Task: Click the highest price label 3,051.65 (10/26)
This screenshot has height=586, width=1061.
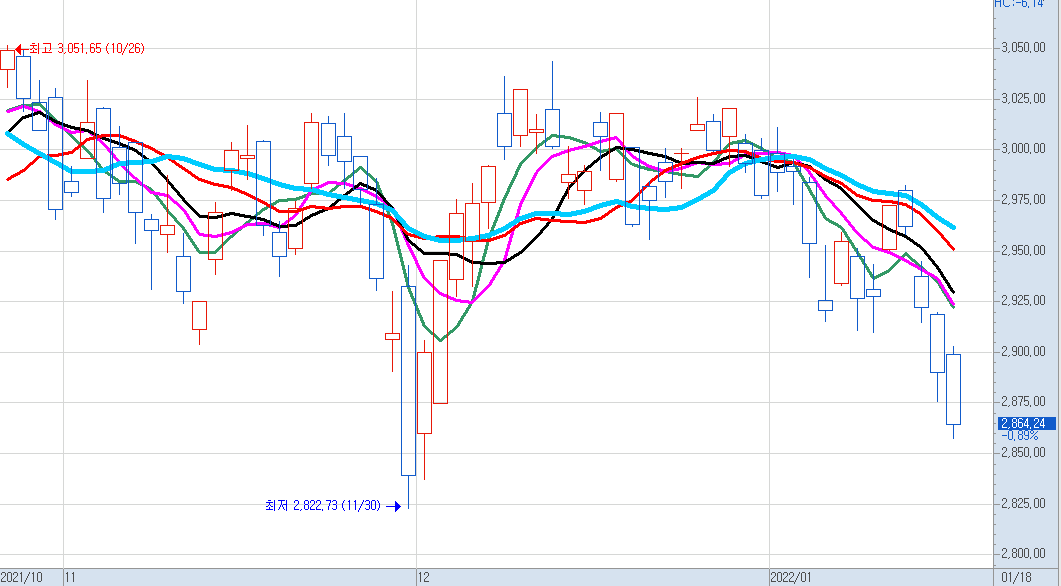Action: 87,48
